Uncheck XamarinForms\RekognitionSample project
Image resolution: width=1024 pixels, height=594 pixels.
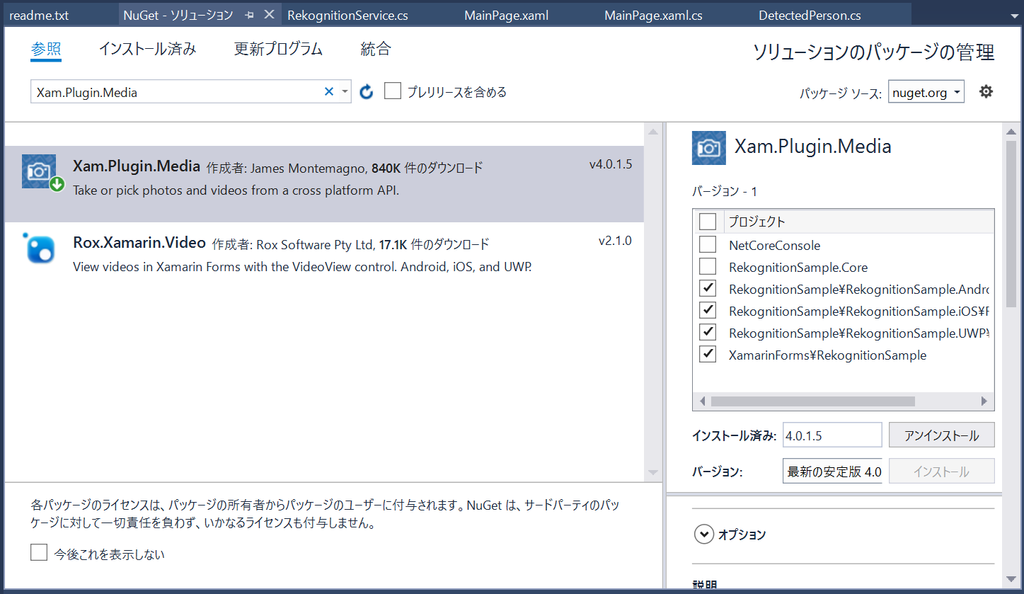pos(707,354)
